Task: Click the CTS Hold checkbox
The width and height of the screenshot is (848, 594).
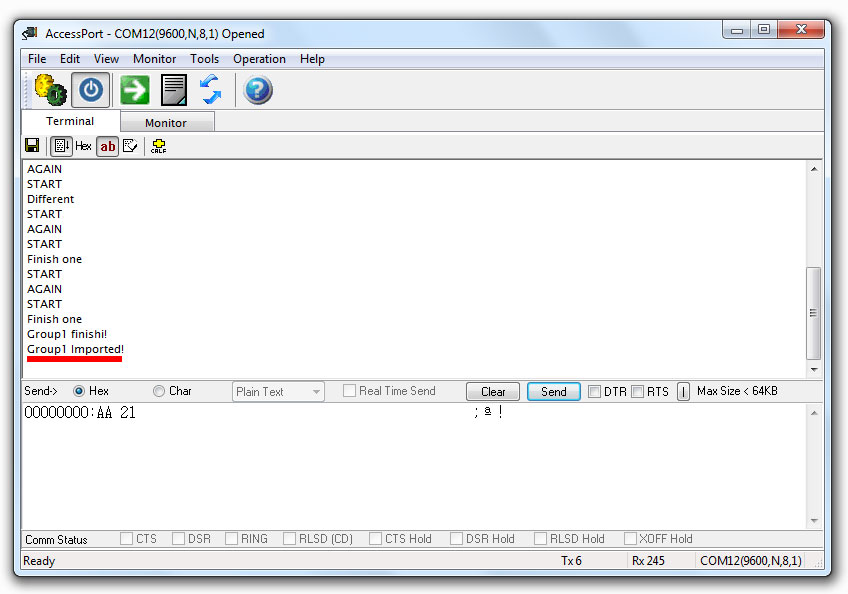Action: pos(375,538)
